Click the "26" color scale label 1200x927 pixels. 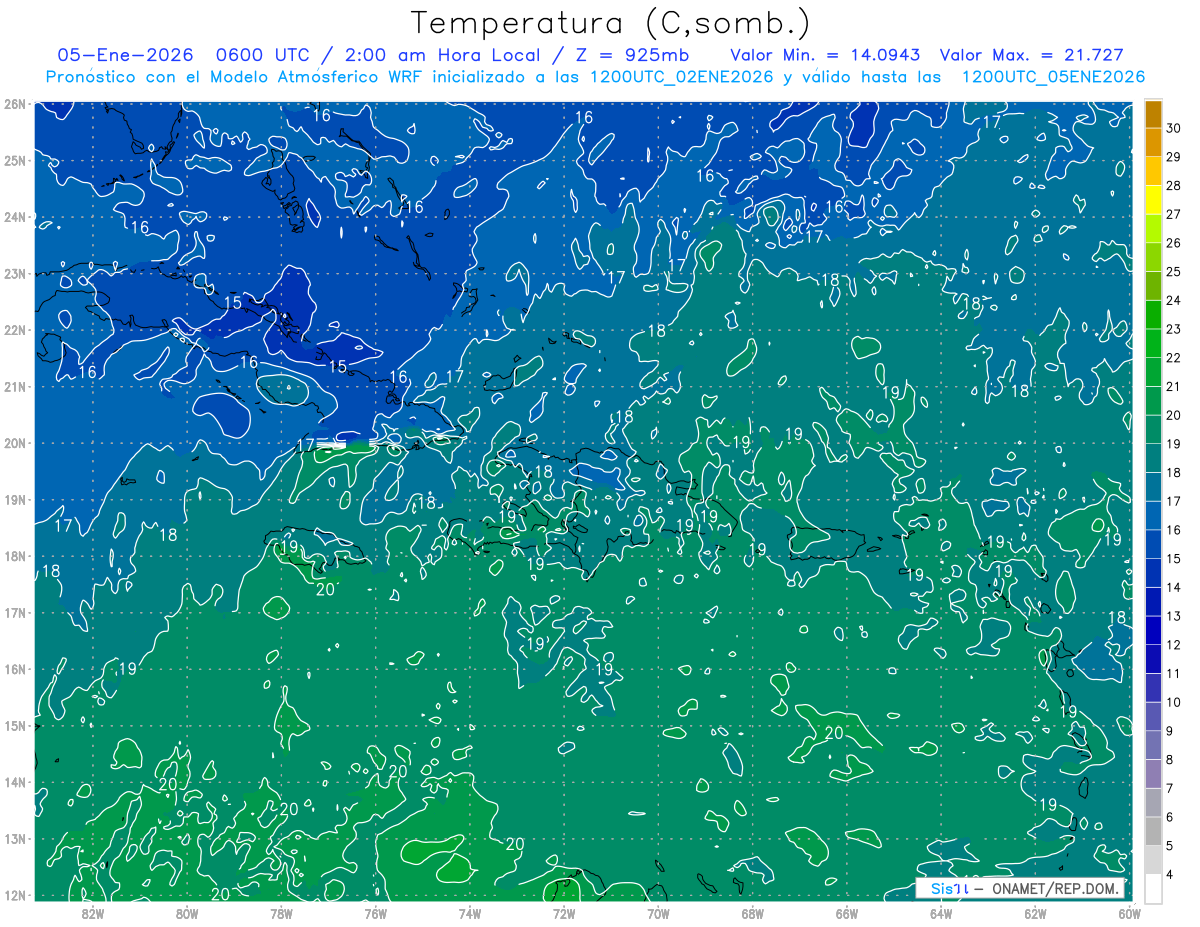click(x=1174, y=243)
